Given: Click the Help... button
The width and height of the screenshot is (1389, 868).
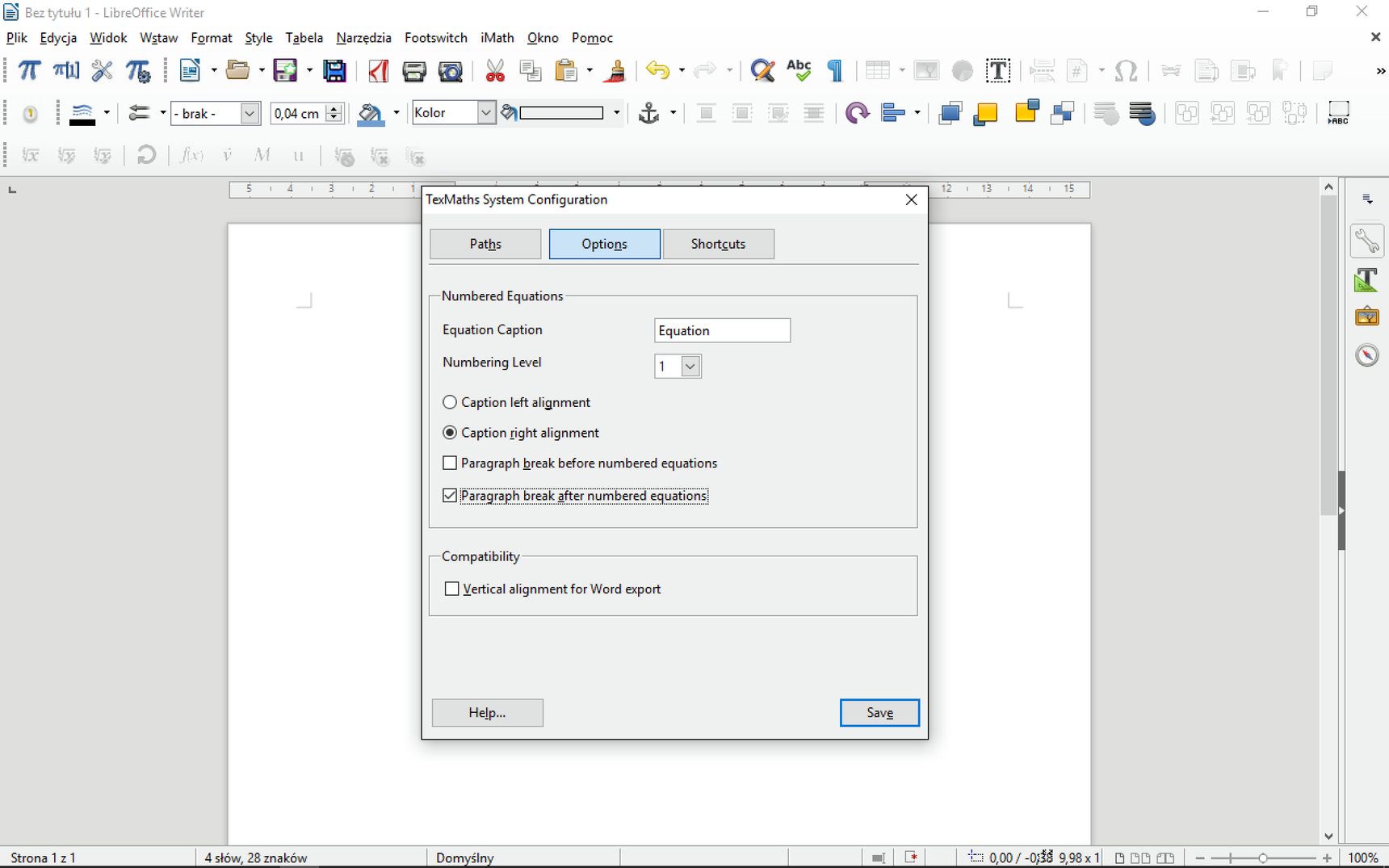Looking at the screenshot, I should [x=487, y=713].
